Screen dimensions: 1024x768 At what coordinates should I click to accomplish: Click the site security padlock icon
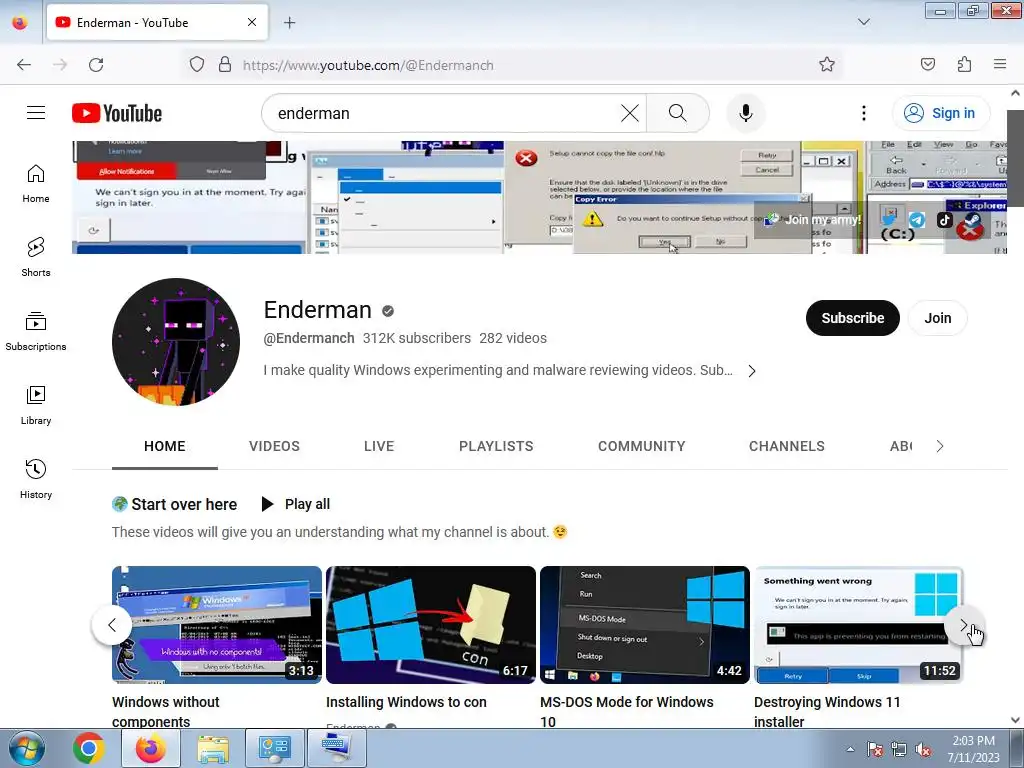point(225,65)
